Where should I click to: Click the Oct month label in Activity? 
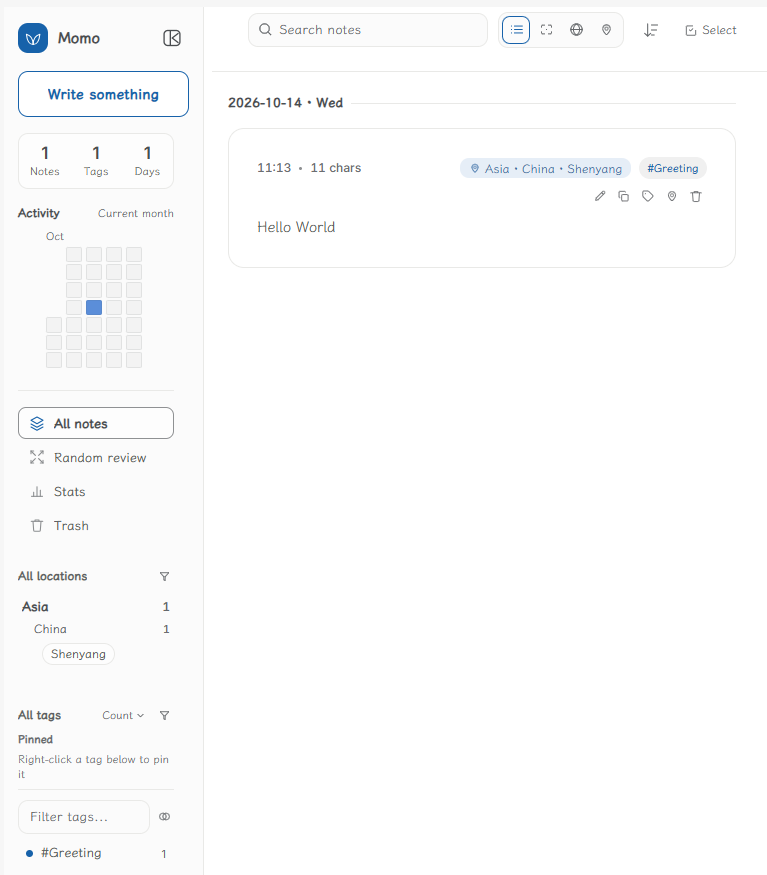(55, 236)
